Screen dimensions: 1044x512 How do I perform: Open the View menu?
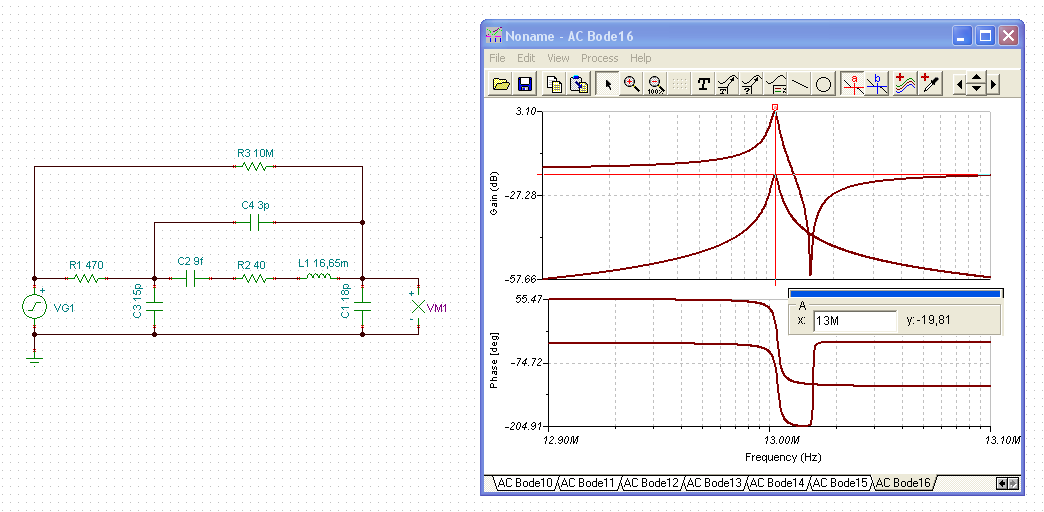point(558,59)
